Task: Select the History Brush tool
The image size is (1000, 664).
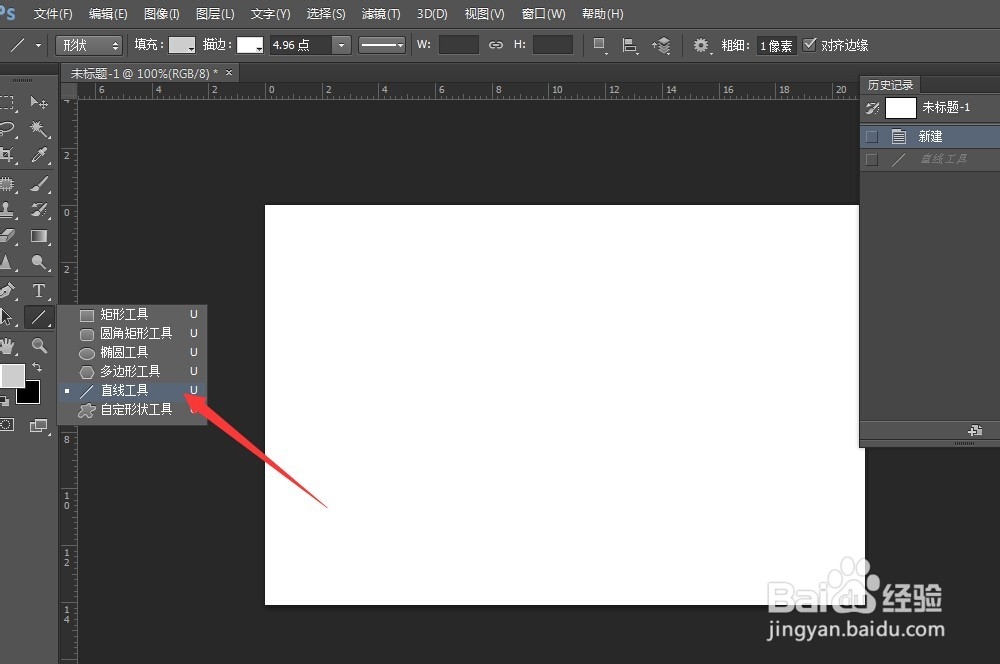Action: click(39, 210)
